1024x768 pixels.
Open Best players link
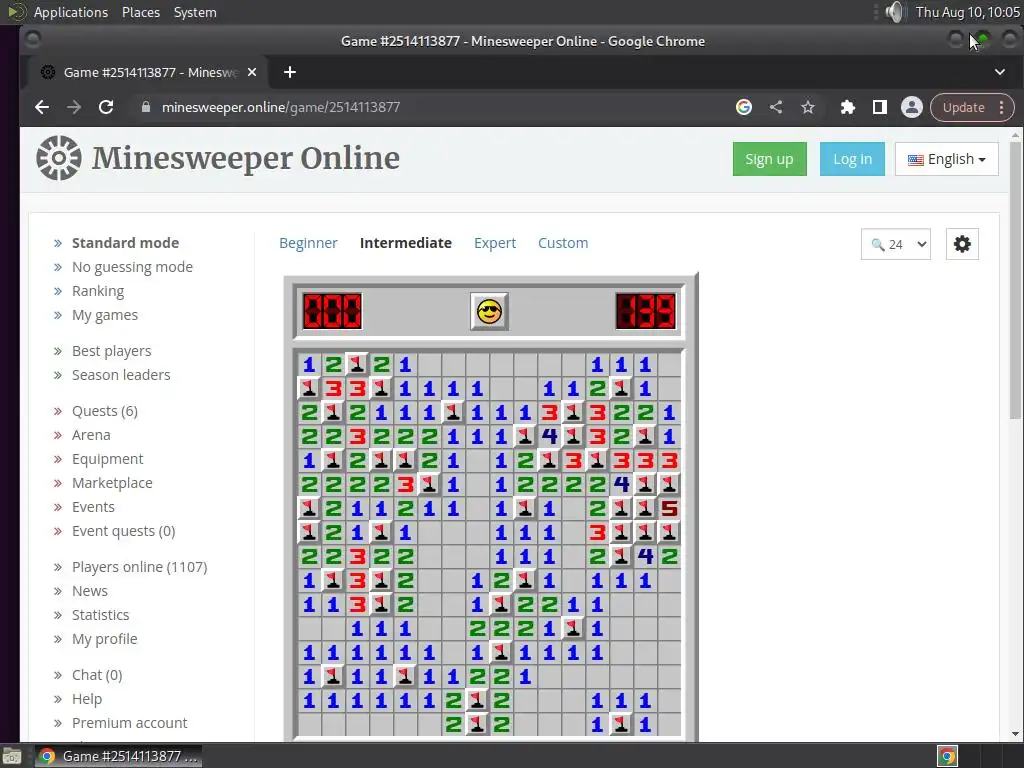[x=112, y=351]
